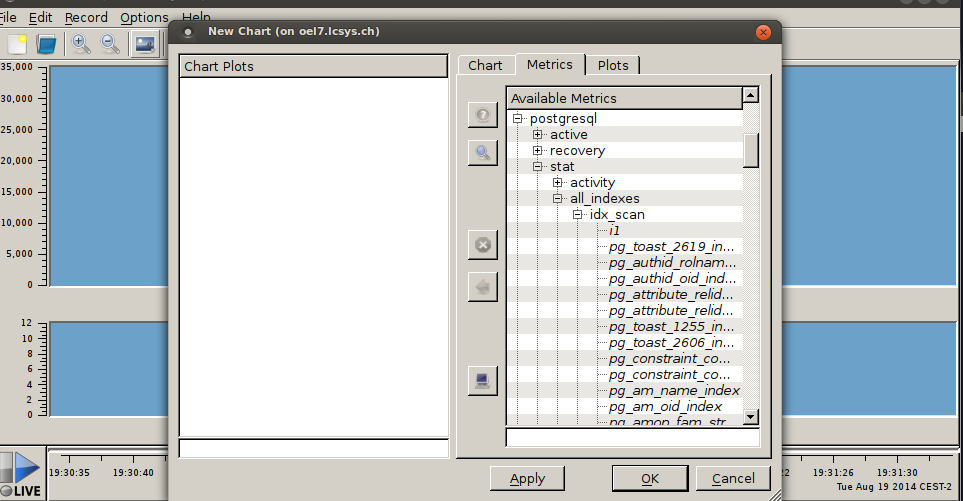Select the pg_am_name_index metric

pos(674,391)
